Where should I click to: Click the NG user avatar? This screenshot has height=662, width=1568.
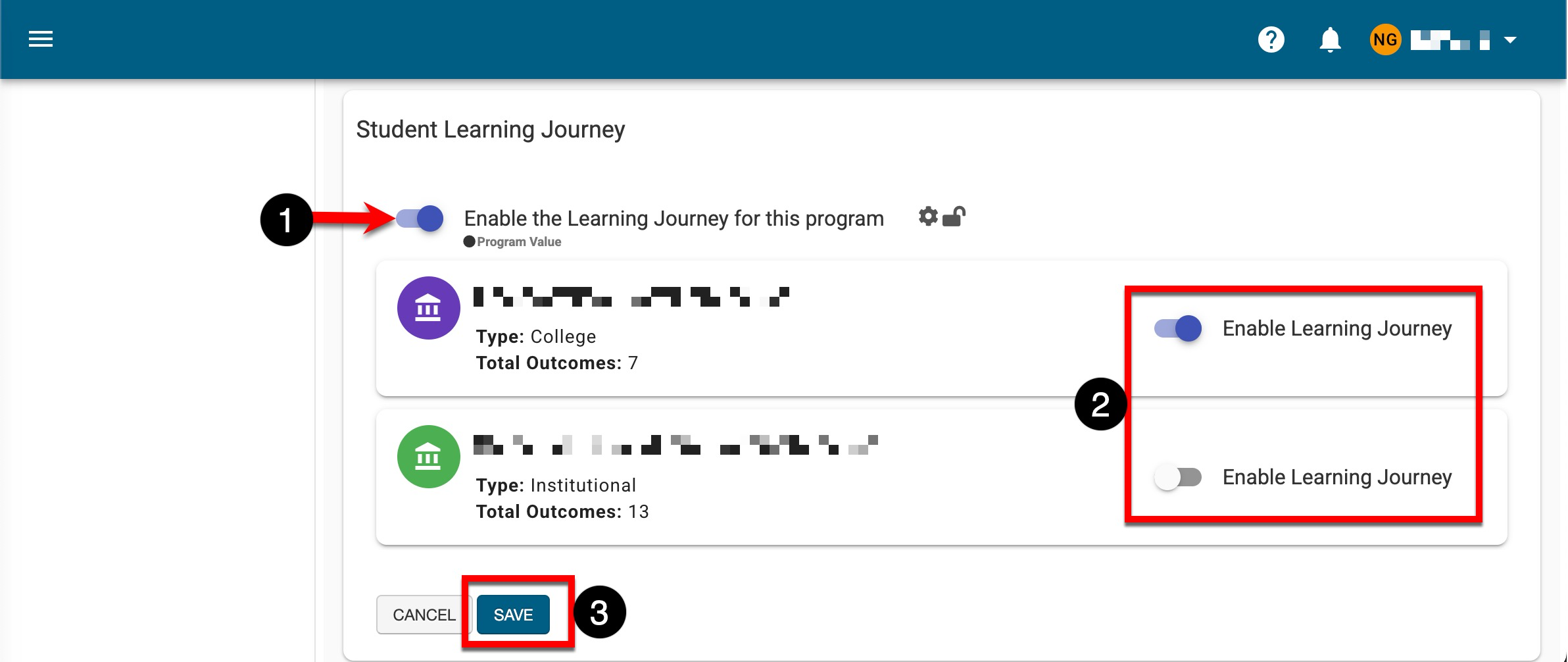click(x=1384, y=39)
